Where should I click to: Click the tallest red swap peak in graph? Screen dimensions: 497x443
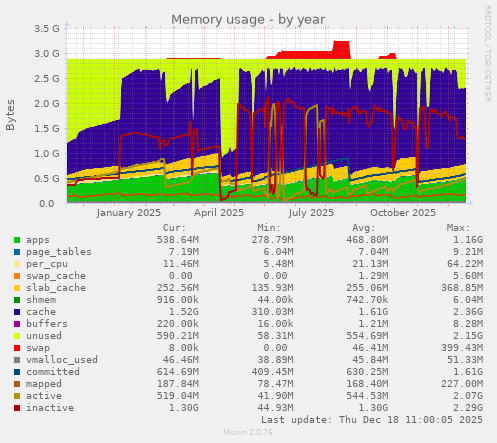point(341,49)
